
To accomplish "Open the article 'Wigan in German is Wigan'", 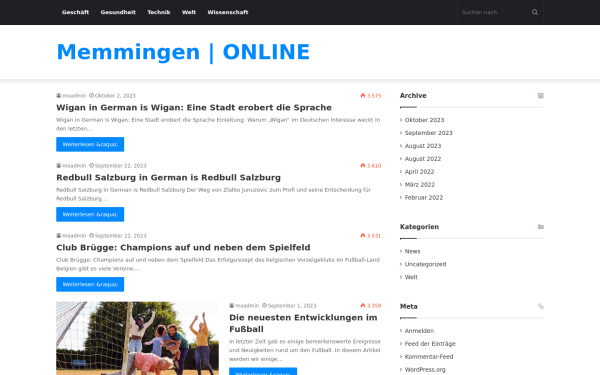I will coord(194,108).
